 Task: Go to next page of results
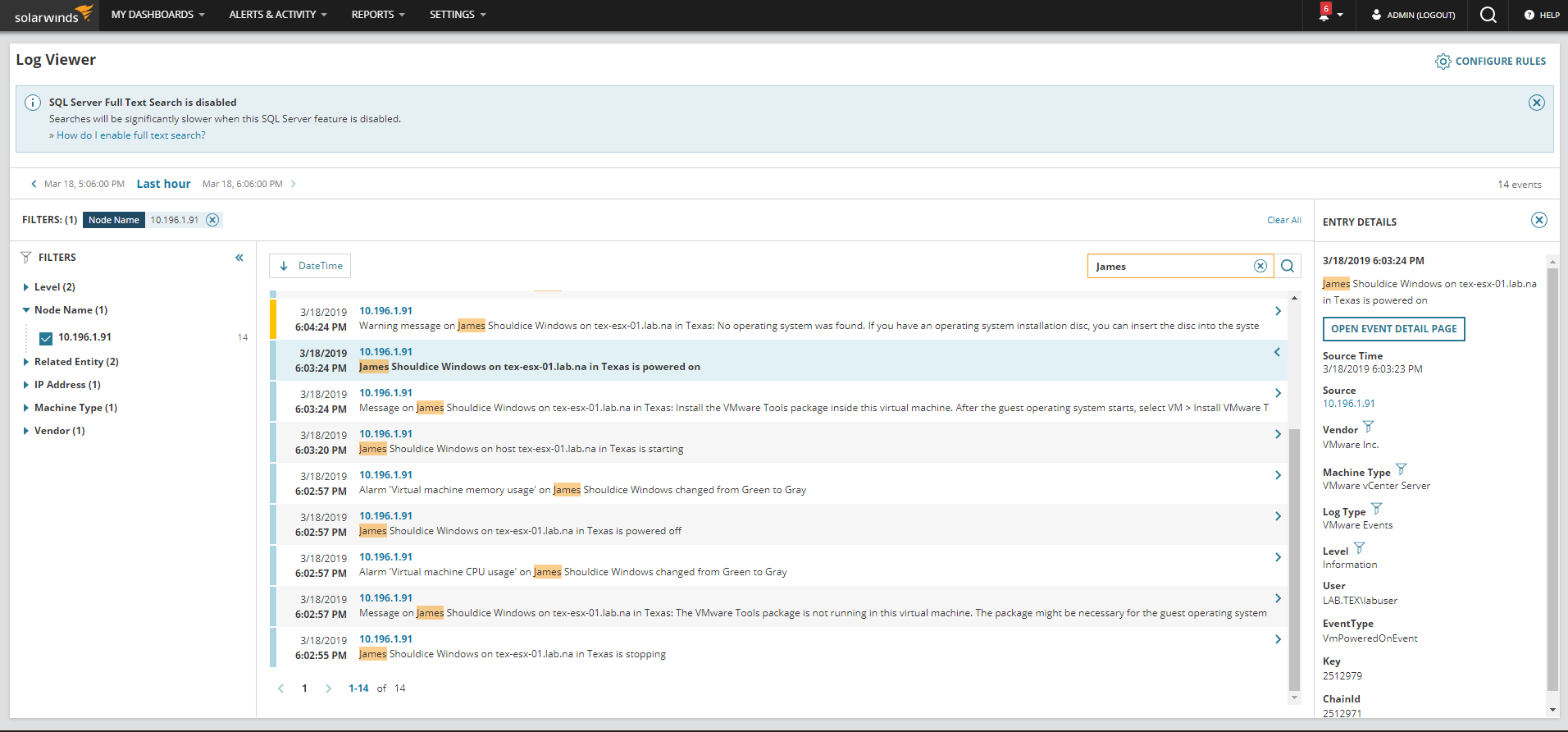(328, 689)
